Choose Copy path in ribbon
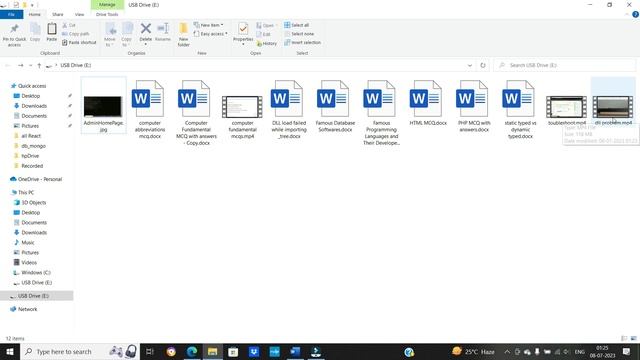Viewport: 640px width, 360px height. click(x=76, y=34)
